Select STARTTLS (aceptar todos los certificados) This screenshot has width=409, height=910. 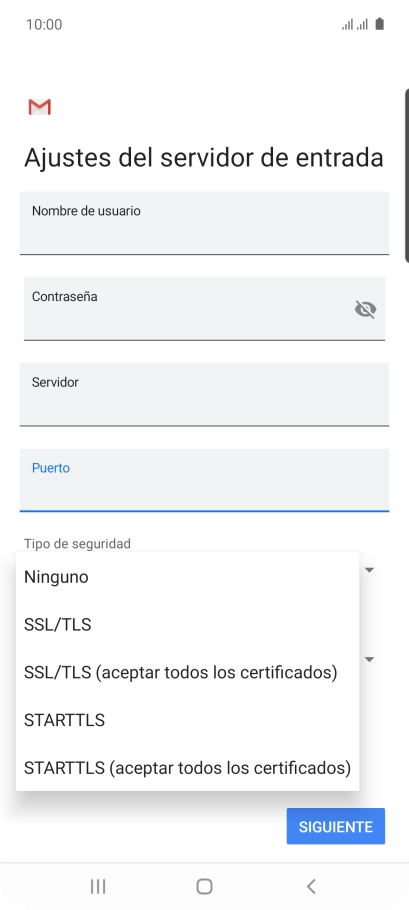tap(187, 767)
